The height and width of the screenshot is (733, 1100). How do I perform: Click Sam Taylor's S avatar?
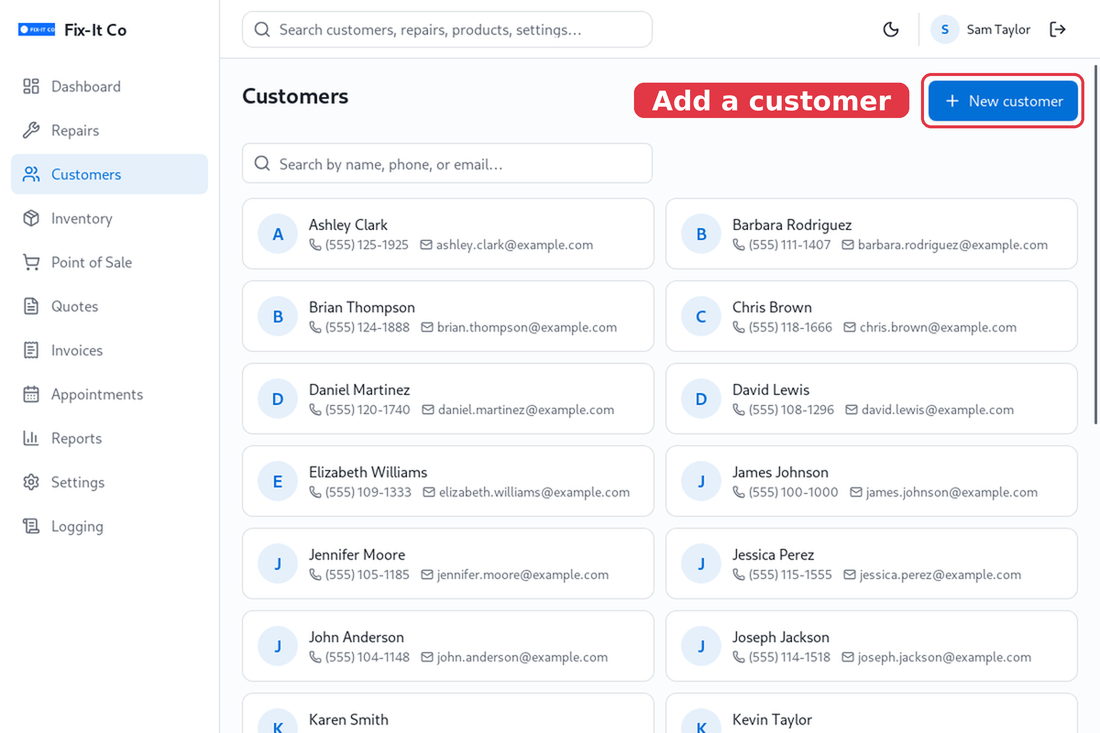click(945, 29)
